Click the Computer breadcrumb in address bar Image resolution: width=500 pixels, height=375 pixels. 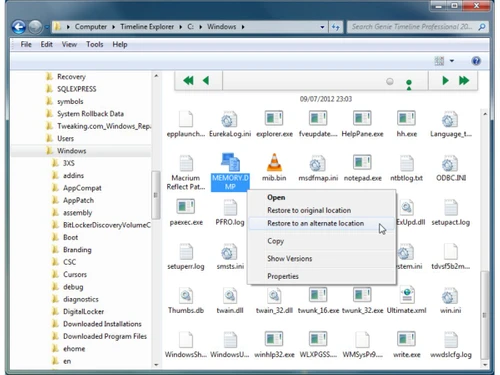91,27
